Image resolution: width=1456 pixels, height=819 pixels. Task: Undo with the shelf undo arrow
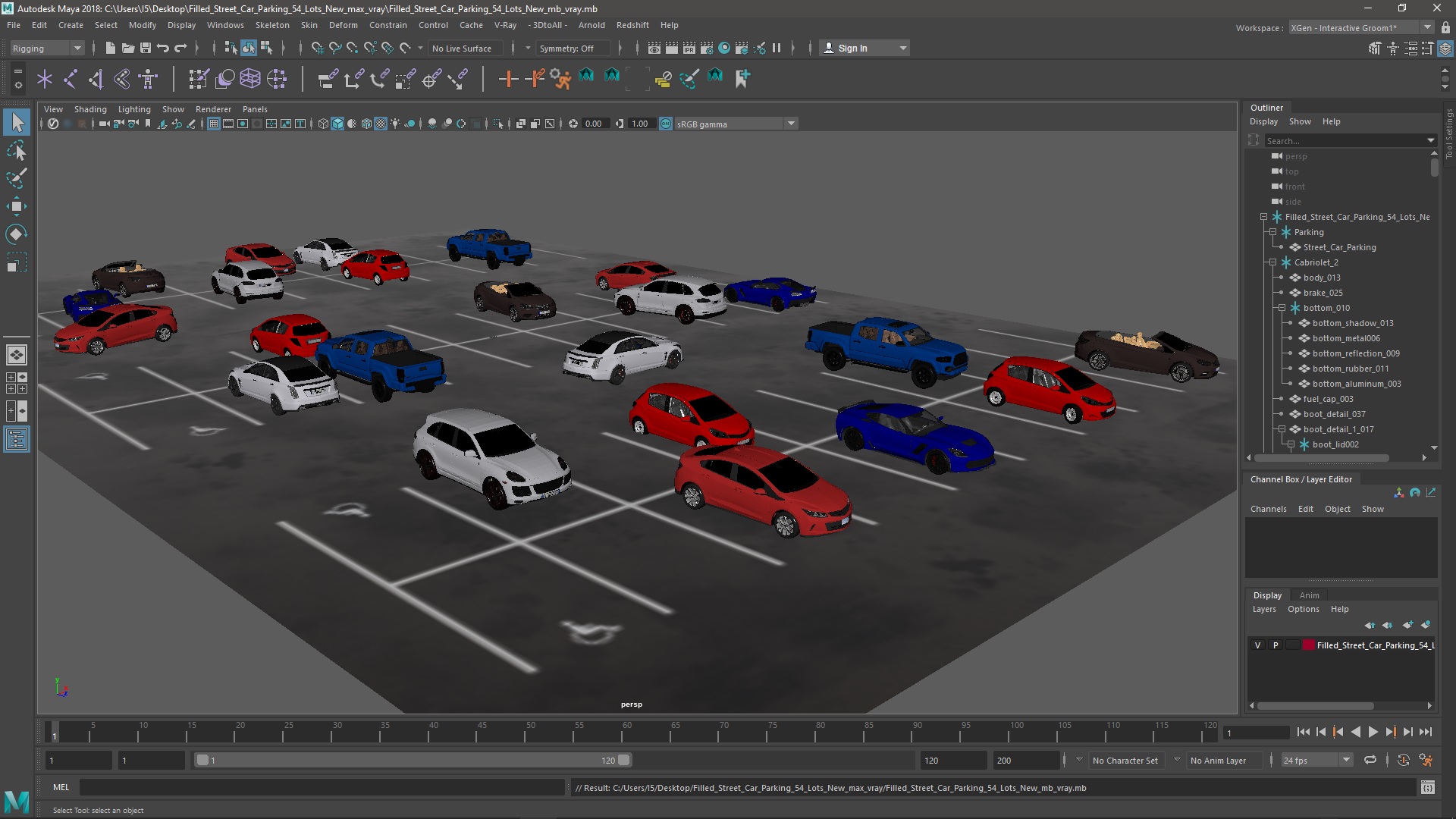[x=163, y=48]
